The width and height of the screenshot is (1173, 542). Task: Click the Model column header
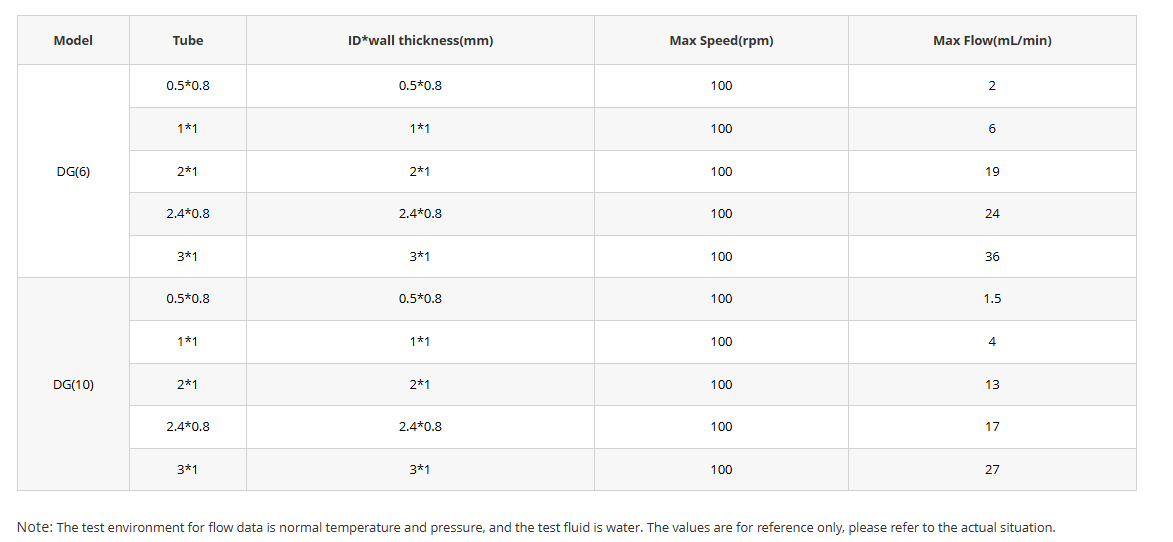pos(73,41)
